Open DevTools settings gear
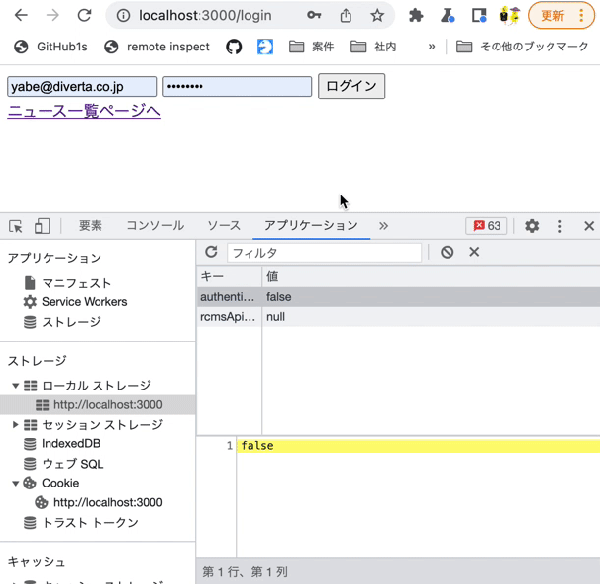This screenshot has height=584, width=600. (532, 226)
